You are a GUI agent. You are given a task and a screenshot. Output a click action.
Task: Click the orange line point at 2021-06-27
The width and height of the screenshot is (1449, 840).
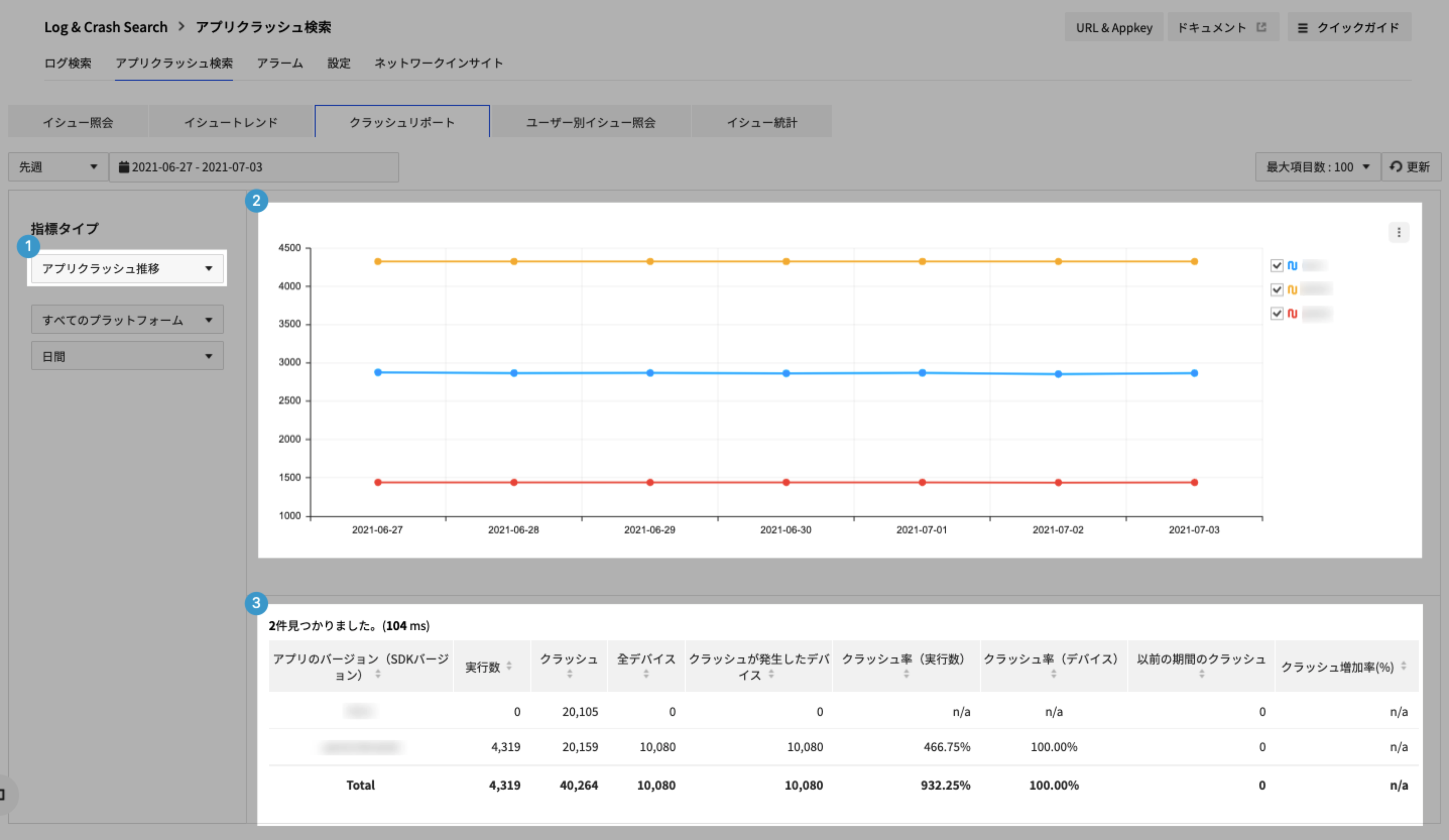coord(378,262)
